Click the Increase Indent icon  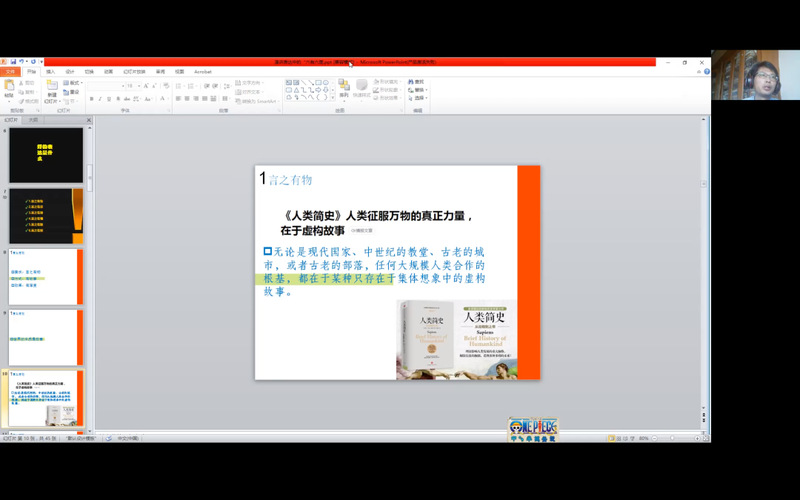(216, 86)
